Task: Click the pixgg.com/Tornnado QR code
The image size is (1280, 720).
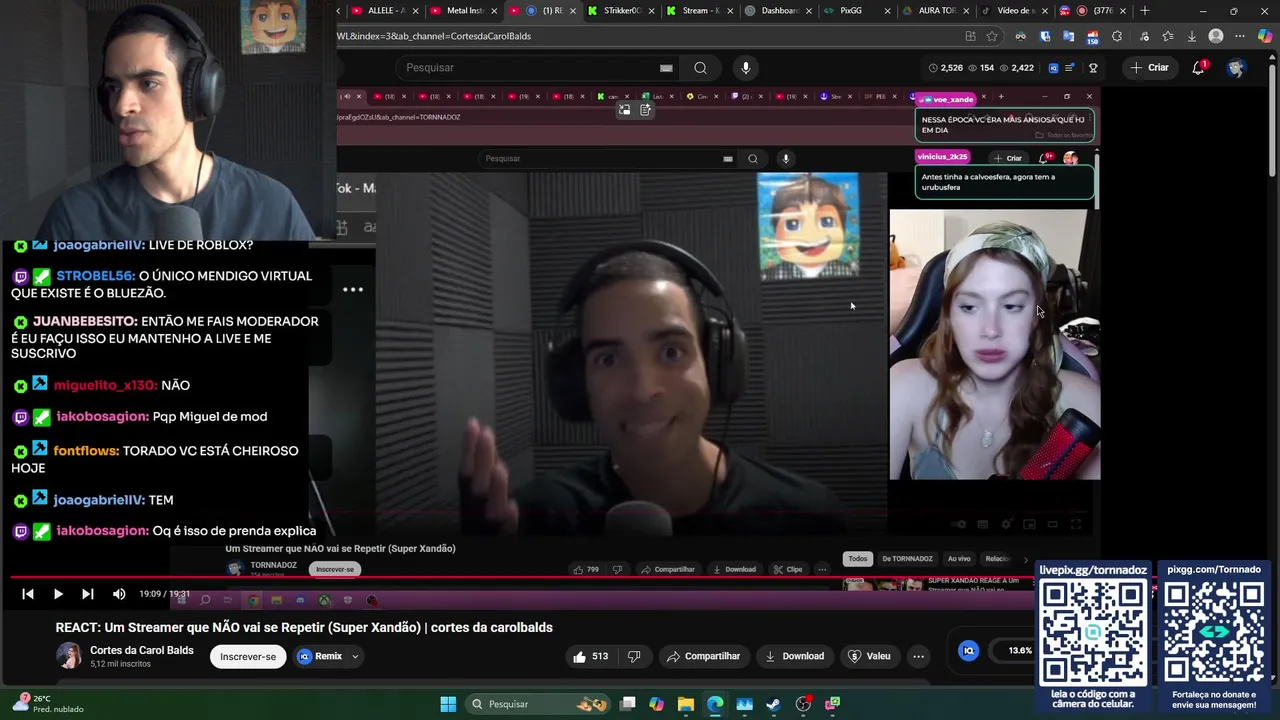Action: [1214, 631]
